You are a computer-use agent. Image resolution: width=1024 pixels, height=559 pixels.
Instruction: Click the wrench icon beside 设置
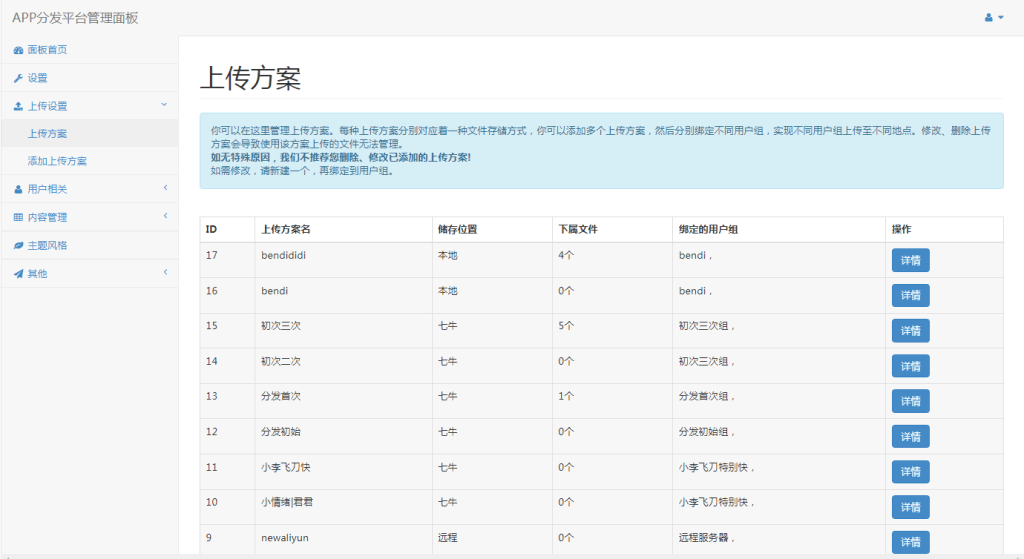tap(18, 78)
